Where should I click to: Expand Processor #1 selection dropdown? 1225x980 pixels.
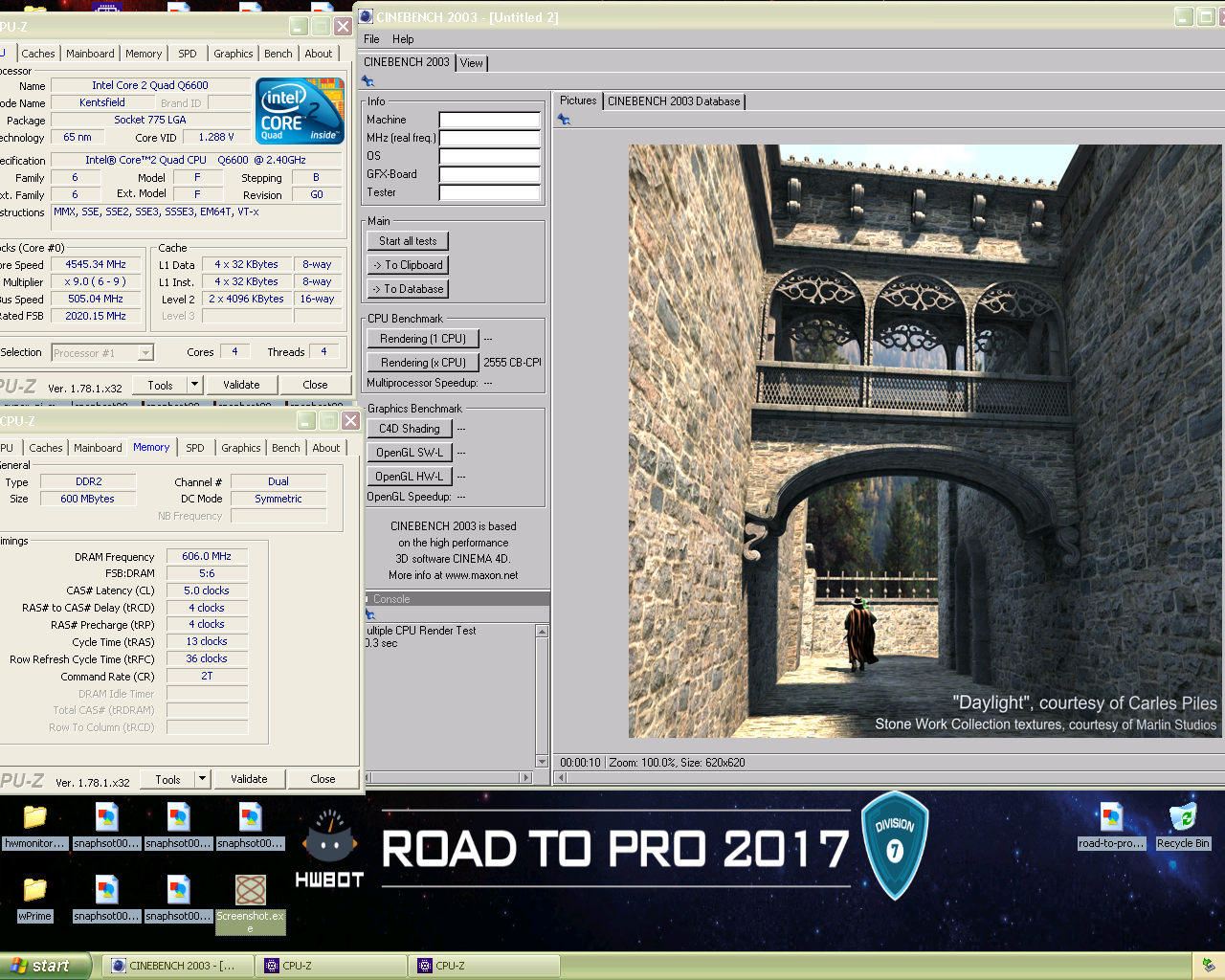pyautogui.click(x=145, y=353)
